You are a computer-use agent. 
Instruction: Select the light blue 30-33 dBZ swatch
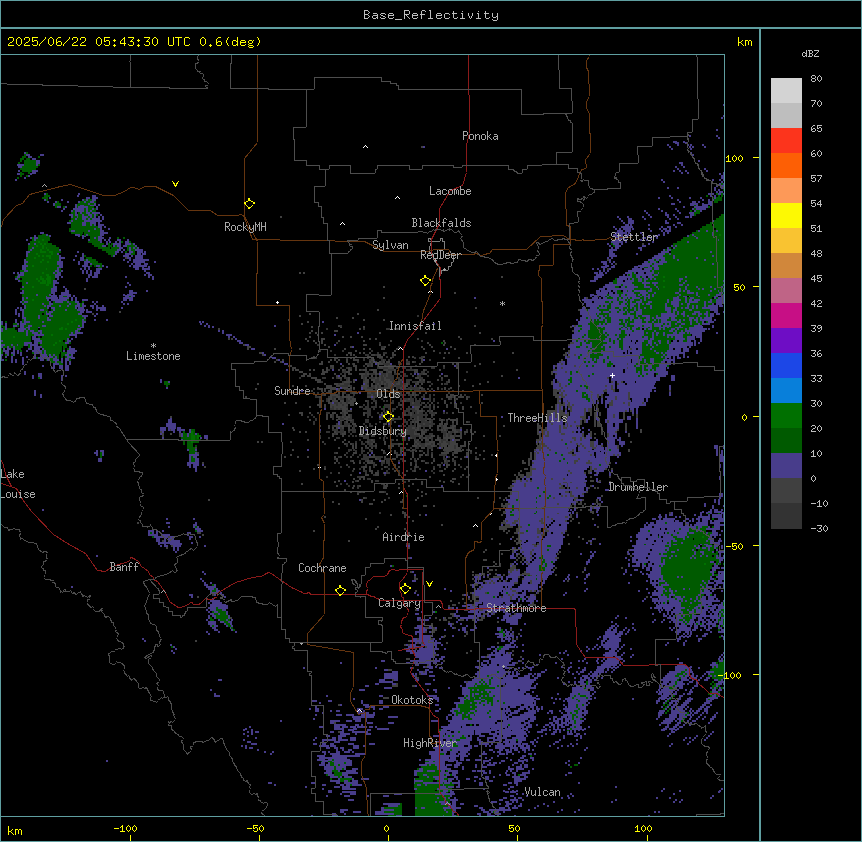(786, 391)
